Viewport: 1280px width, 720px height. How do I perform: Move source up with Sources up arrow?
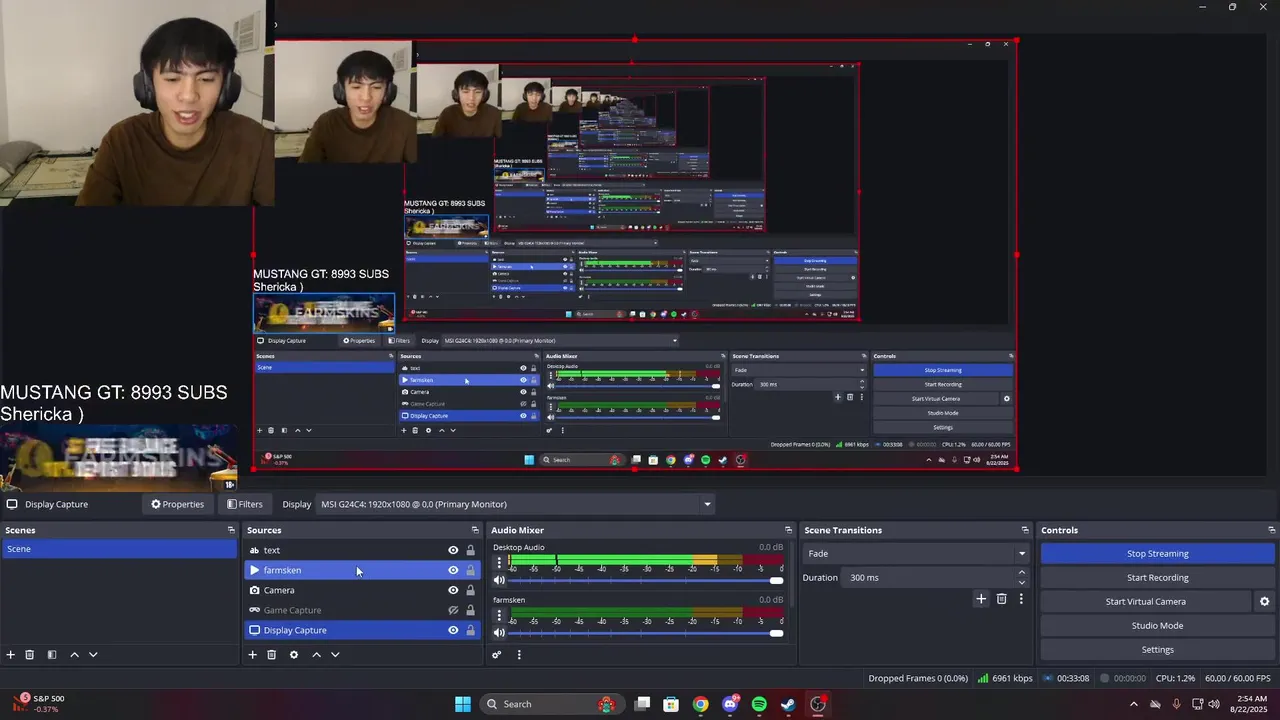click(x=316, y=655)
